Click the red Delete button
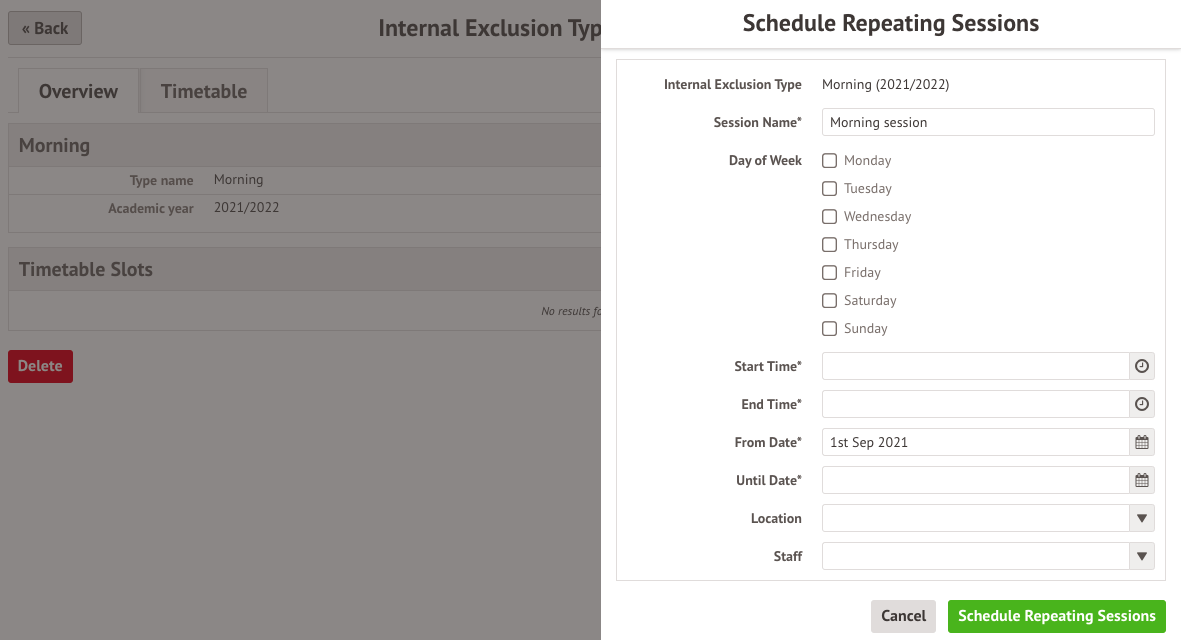1181x640 pixels. [41, 366]
